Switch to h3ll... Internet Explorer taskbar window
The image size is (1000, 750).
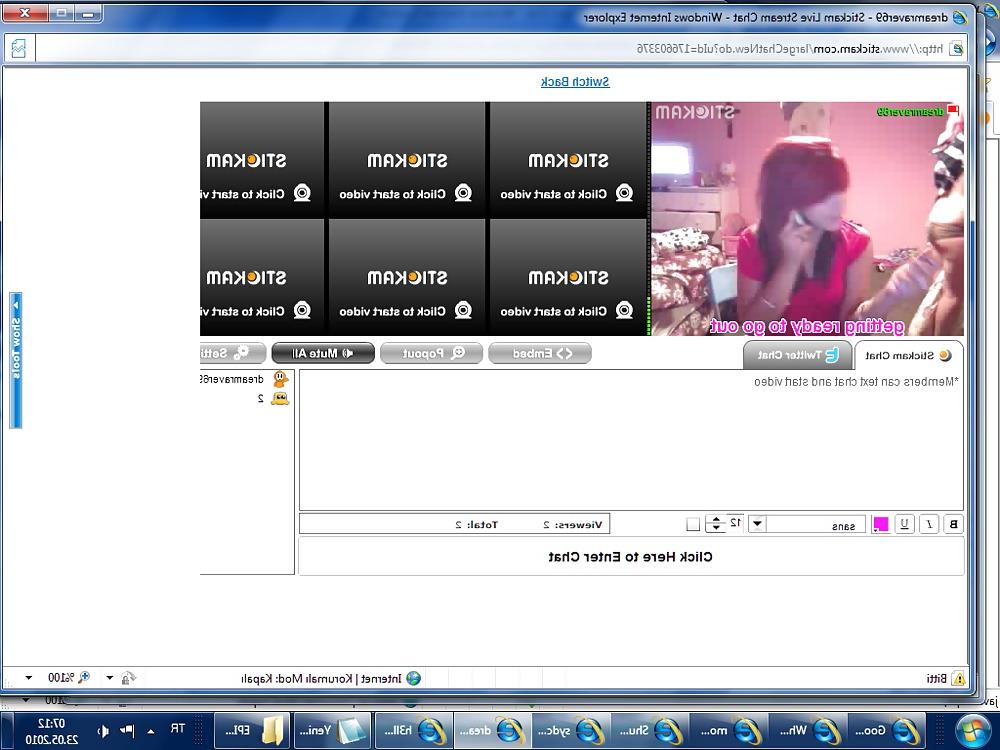pyautogui.click(x=412, y=731)
